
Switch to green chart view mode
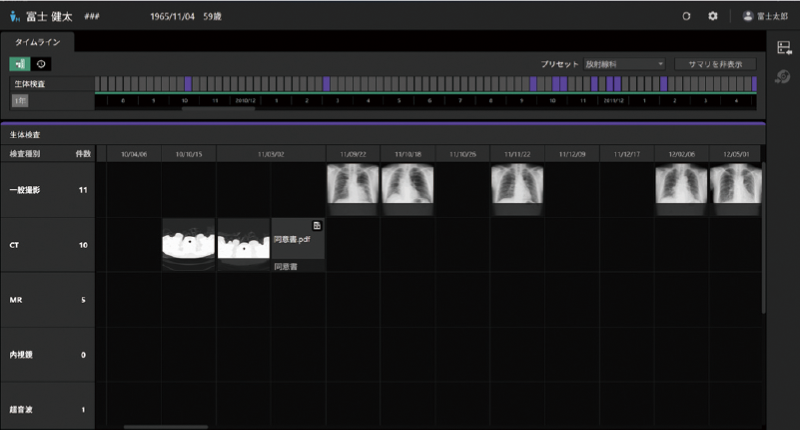pyautogui.click(x=20, y=64)
